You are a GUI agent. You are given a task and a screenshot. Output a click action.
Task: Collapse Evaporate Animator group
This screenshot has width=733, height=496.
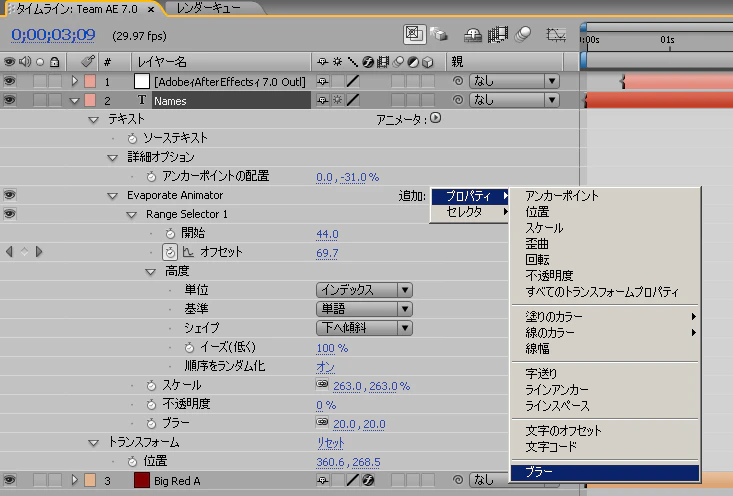(113, 196)
